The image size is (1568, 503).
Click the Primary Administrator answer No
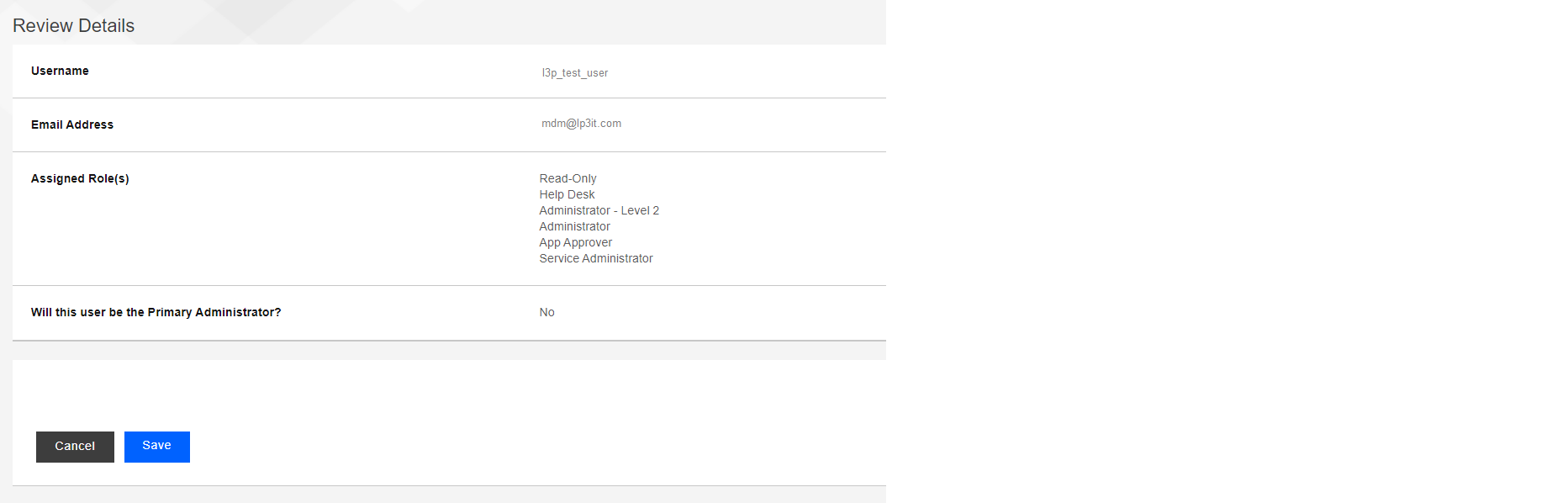tap(547, 312)
